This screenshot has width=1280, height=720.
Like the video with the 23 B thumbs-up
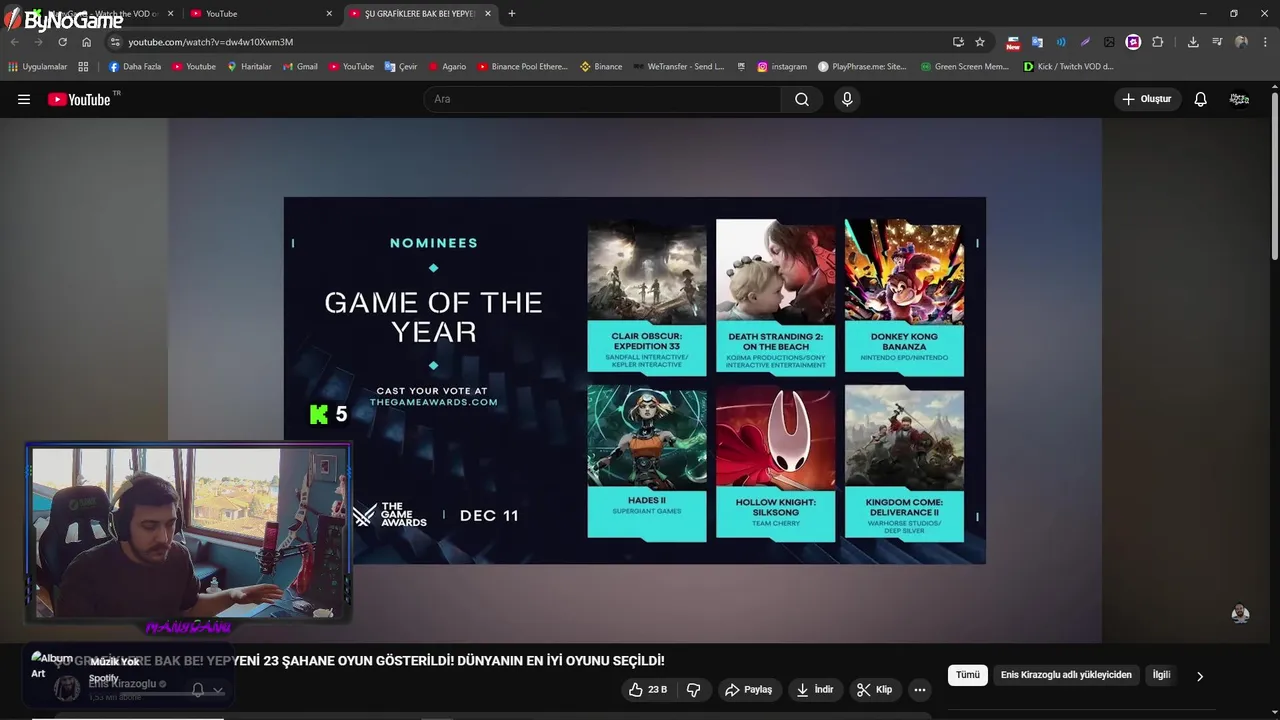(648, 690)
